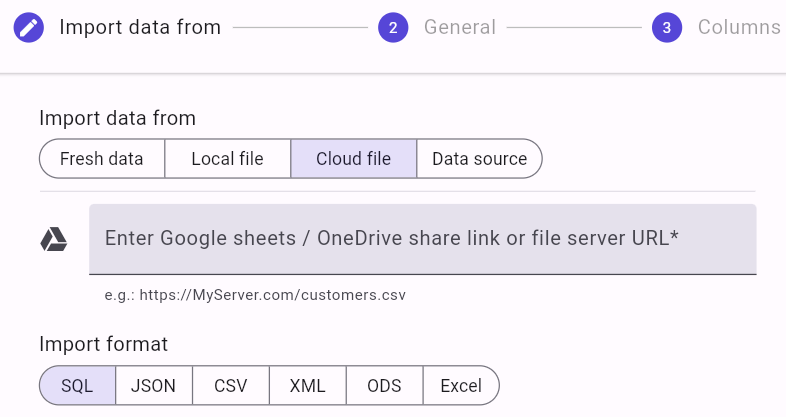Select XML import format
786x417 pixels.
[x=307, y=385]
